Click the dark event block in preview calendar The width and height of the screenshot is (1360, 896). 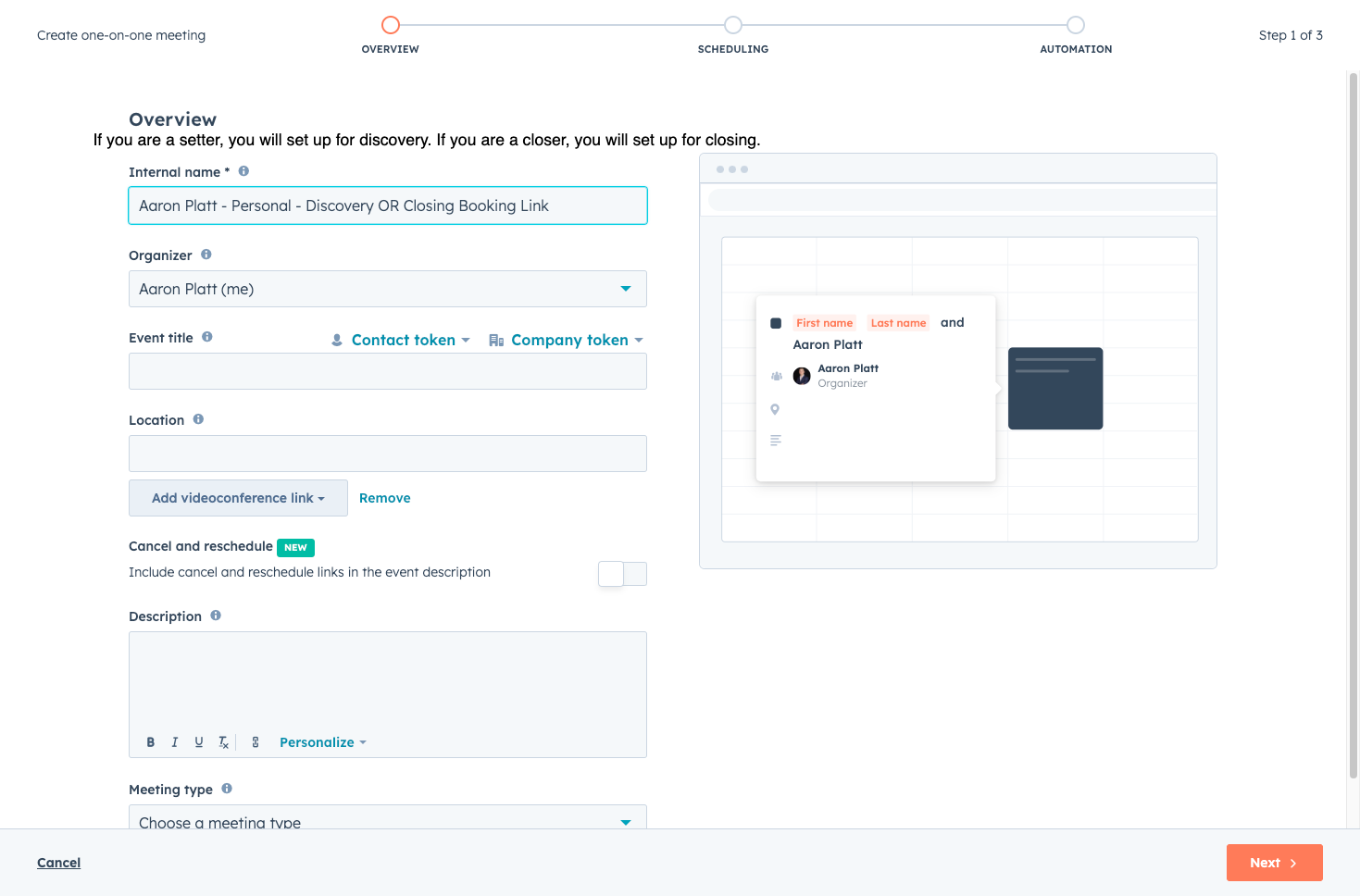1055,389
